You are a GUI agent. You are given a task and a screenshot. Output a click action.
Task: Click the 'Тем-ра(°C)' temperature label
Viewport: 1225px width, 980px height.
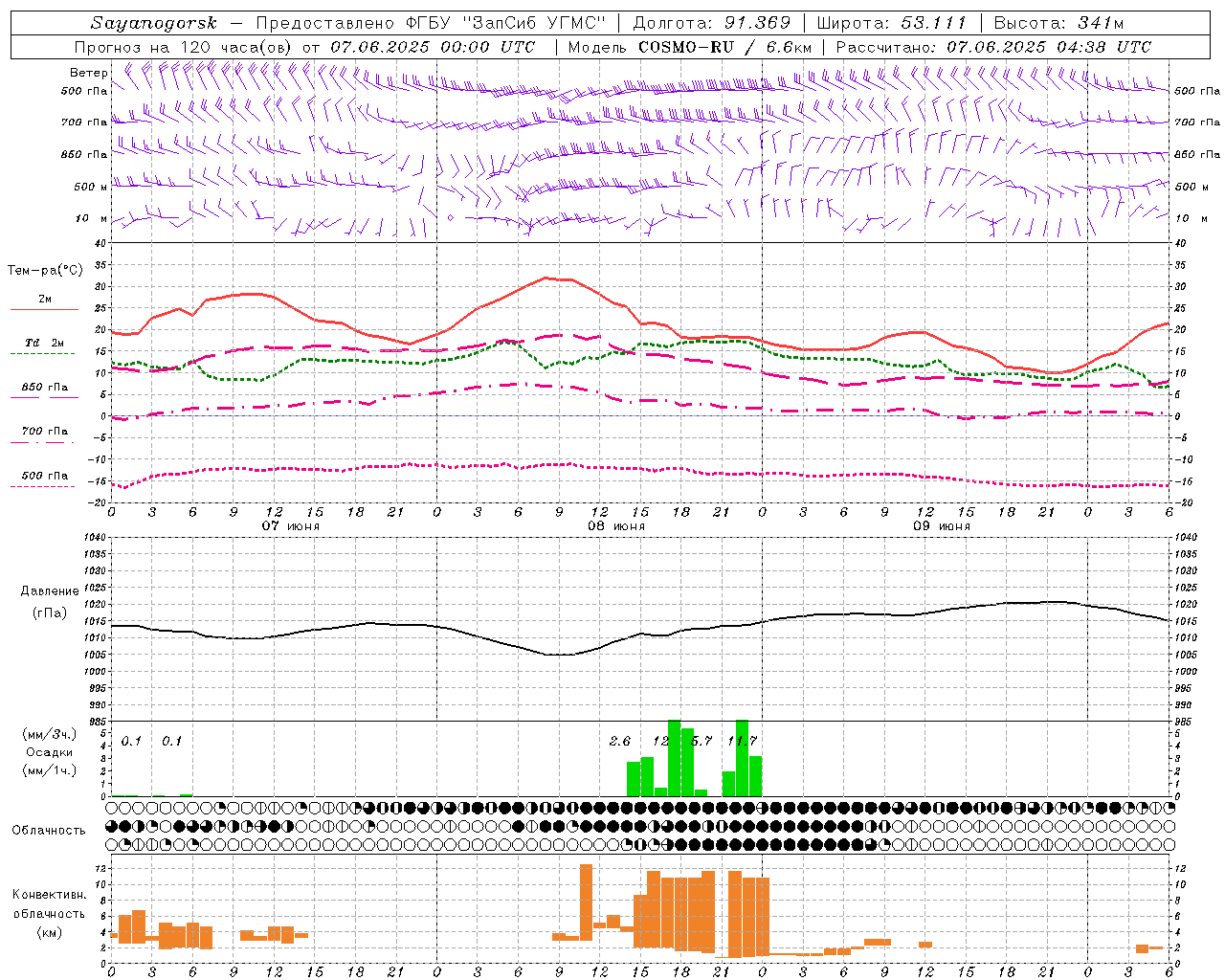coord(45,271)
